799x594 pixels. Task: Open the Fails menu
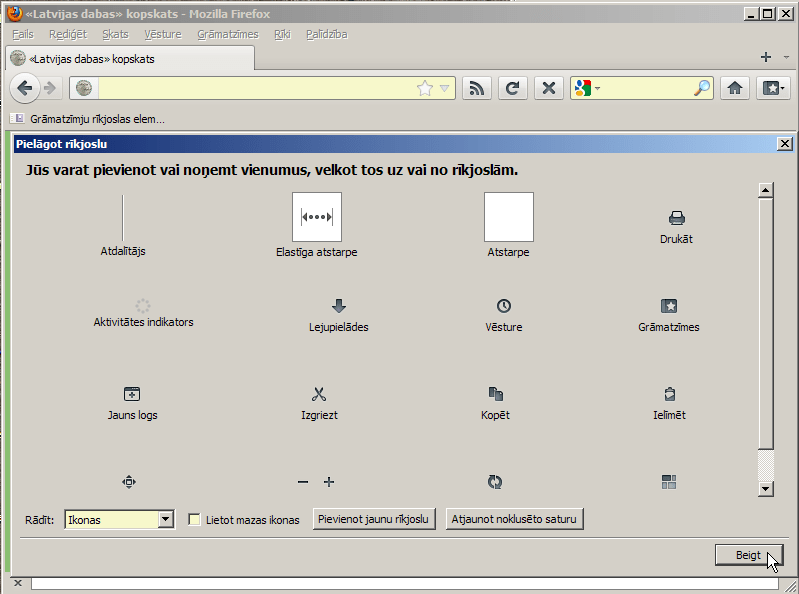(23, 34)
